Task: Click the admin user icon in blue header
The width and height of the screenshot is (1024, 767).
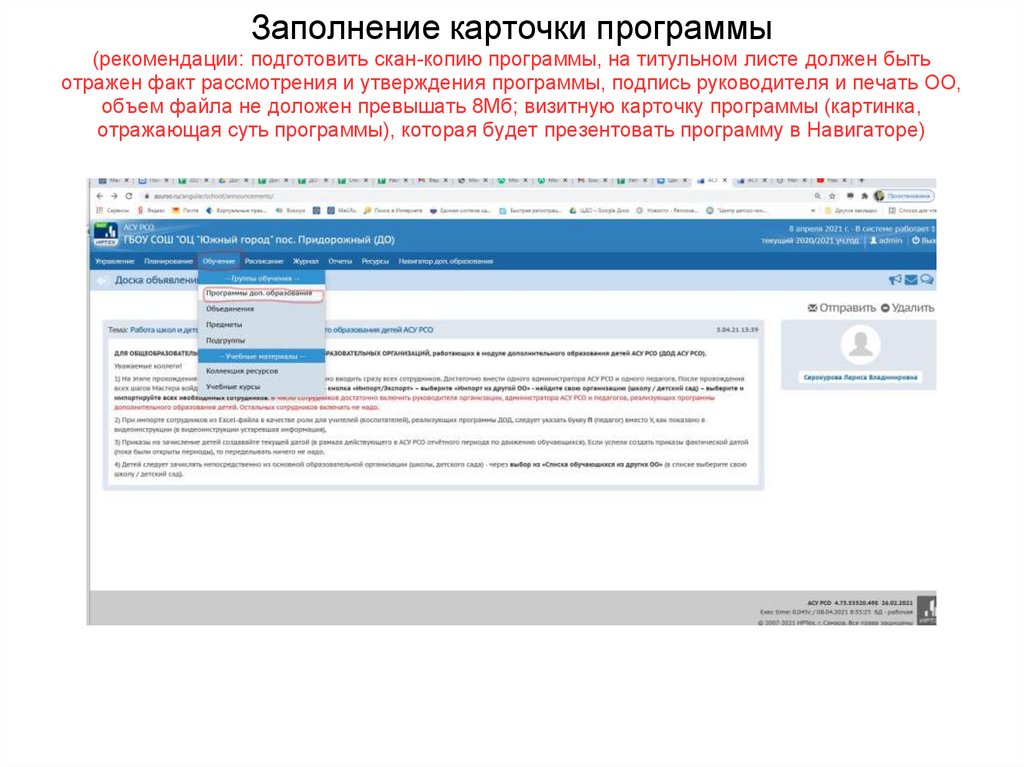Action: coord(873,241)
